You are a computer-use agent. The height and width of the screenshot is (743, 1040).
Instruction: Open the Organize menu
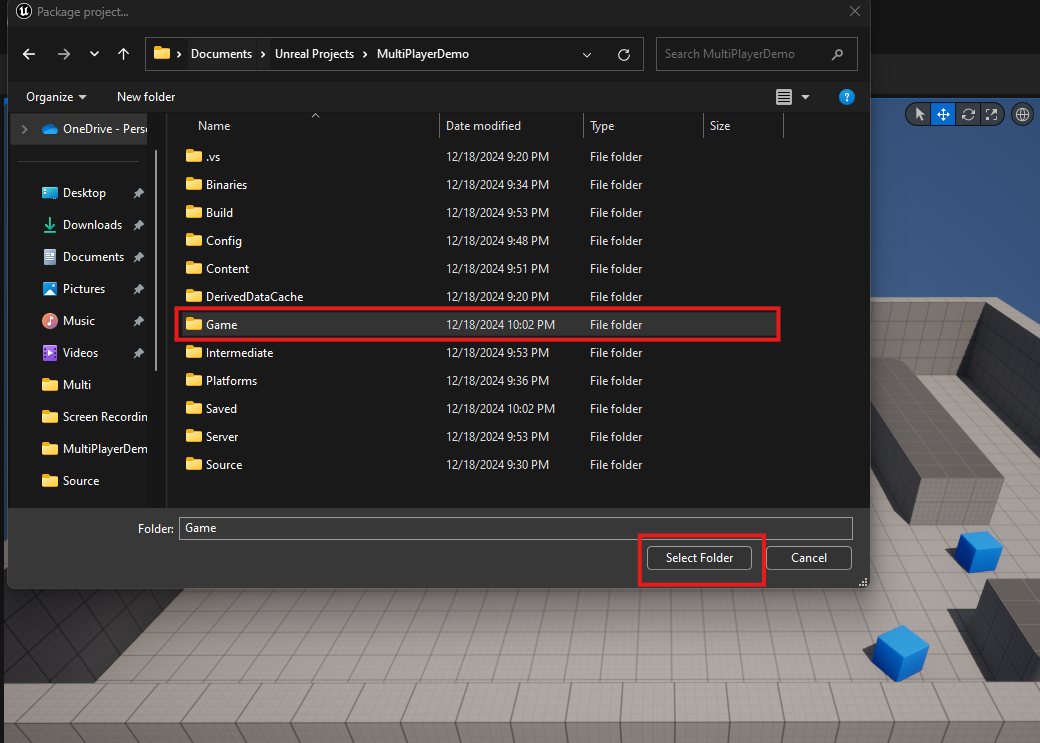click(56, 97)
